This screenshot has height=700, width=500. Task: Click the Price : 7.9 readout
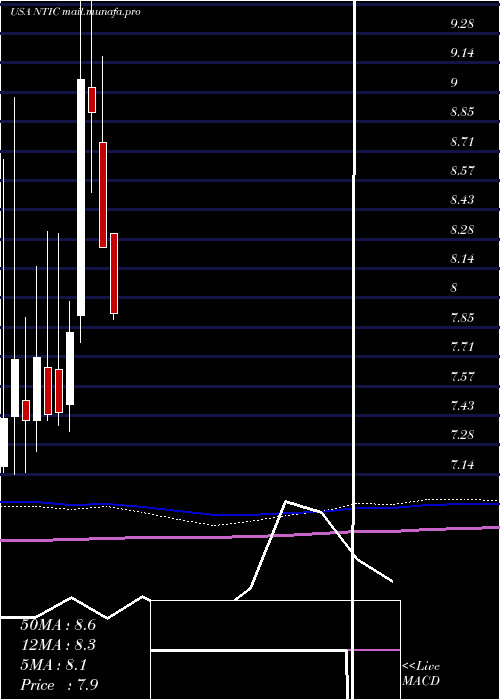pyautogui.click(x=59, y=685)
